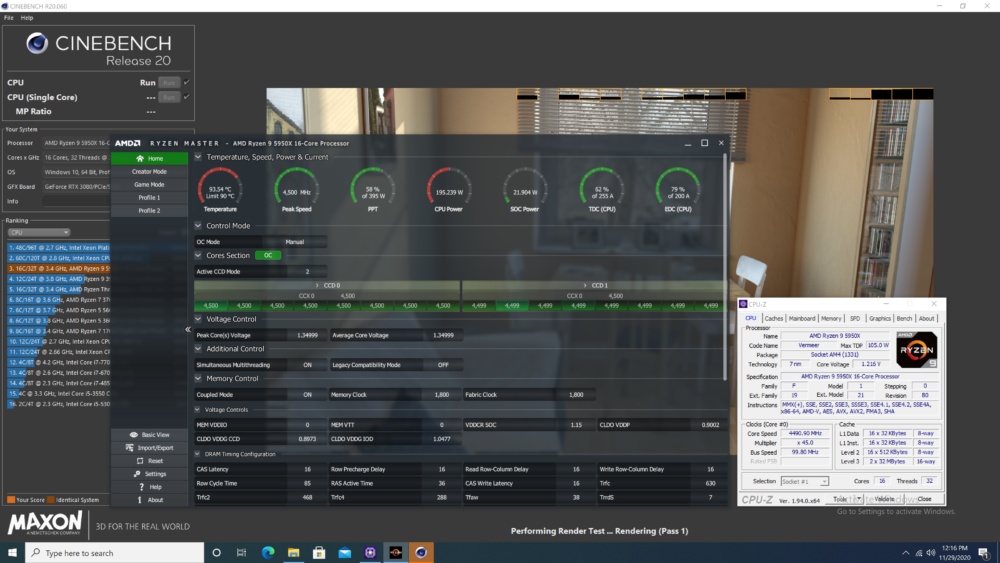The height and width of the screenshot is (563, 1000).
Task: Click the EDC (CPU) gauge
Action: coord(677,189)
